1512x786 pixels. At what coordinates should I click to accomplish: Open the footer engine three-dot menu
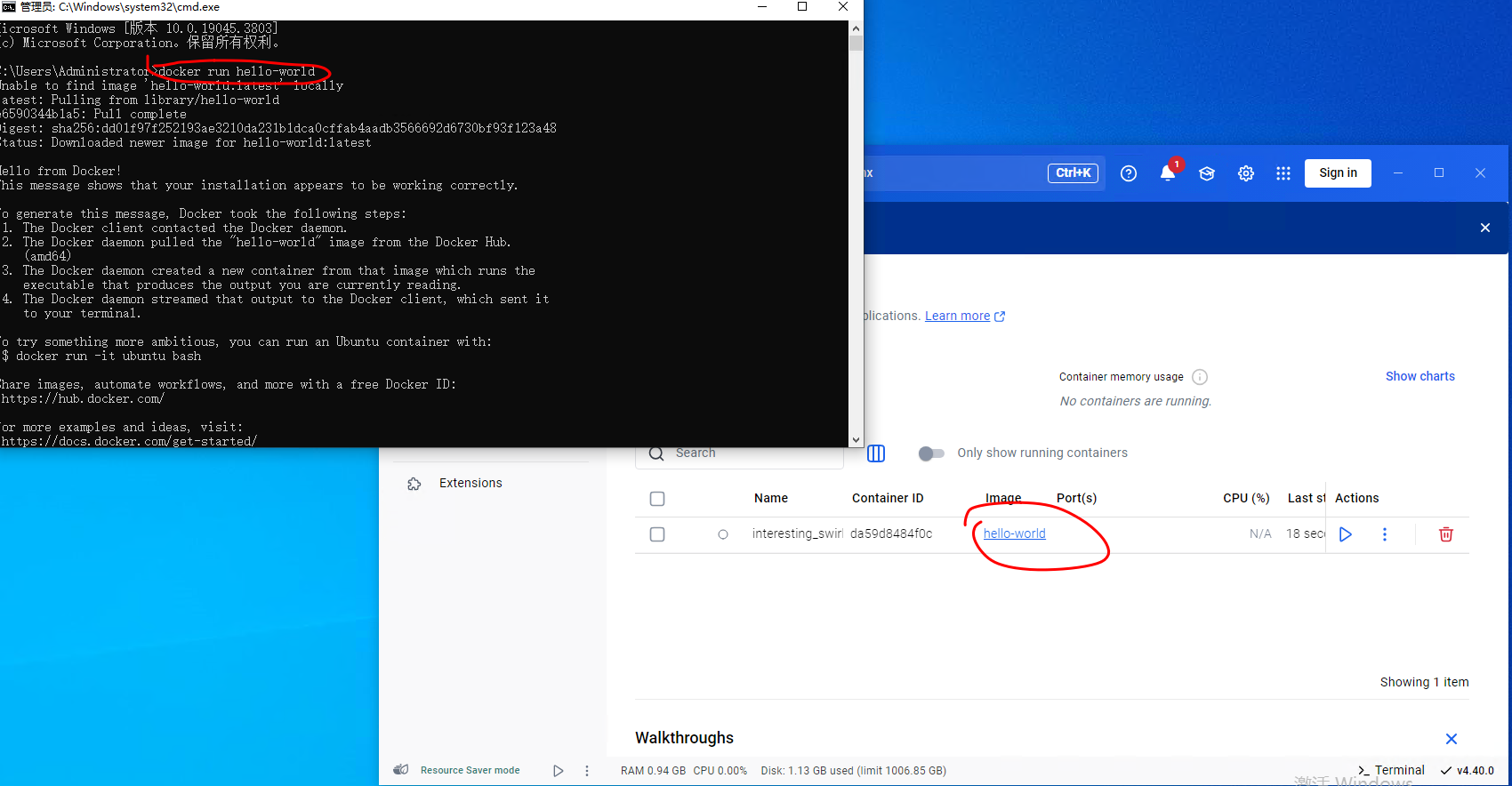coord(587,771)
